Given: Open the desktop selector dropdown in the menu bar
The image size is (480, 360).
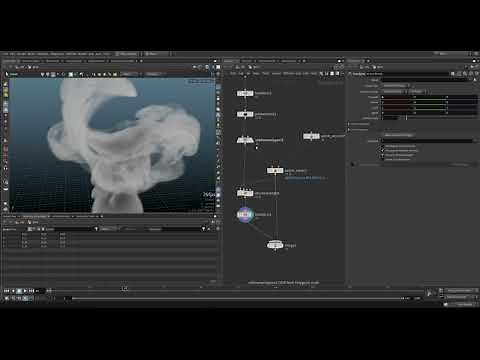Looking at the screenshot, I should click(x=128, y=54).
